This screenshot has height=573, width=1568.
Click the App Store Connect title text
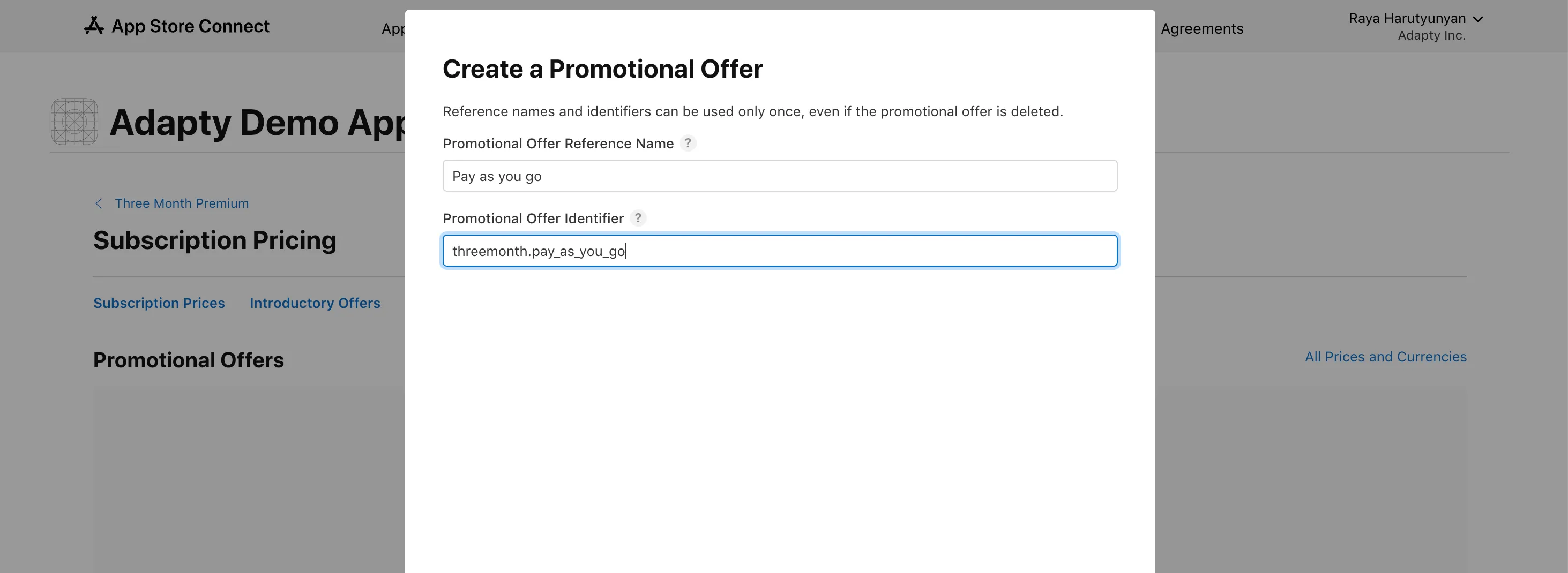coord(190,26)
